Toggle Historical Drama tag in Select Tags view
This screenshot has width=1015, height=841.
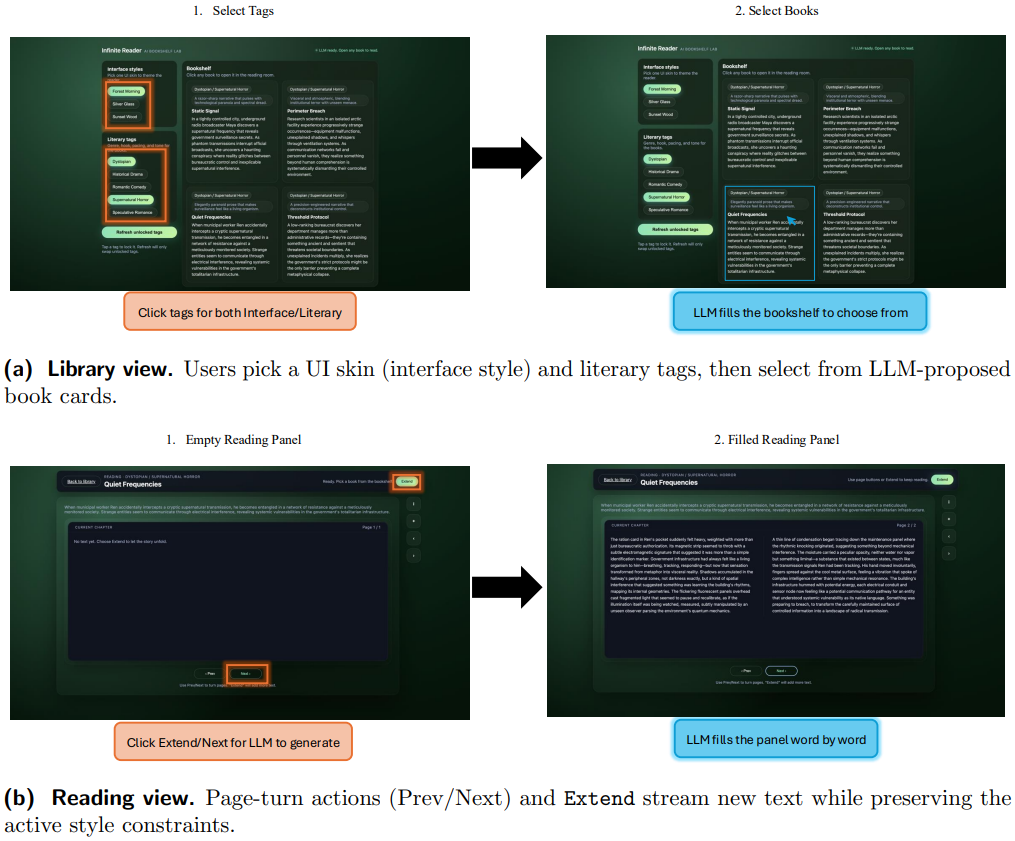click(x=128, y=174)
